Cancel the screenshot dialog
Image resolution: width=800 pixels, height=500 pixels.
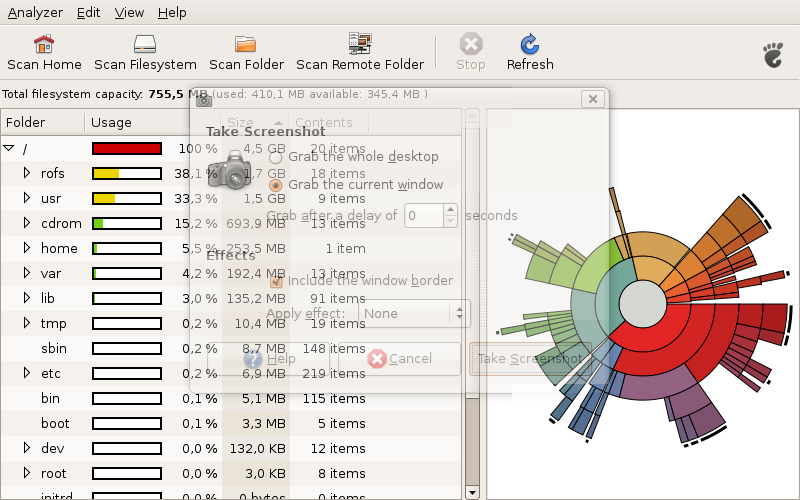[x=399, y=359]
